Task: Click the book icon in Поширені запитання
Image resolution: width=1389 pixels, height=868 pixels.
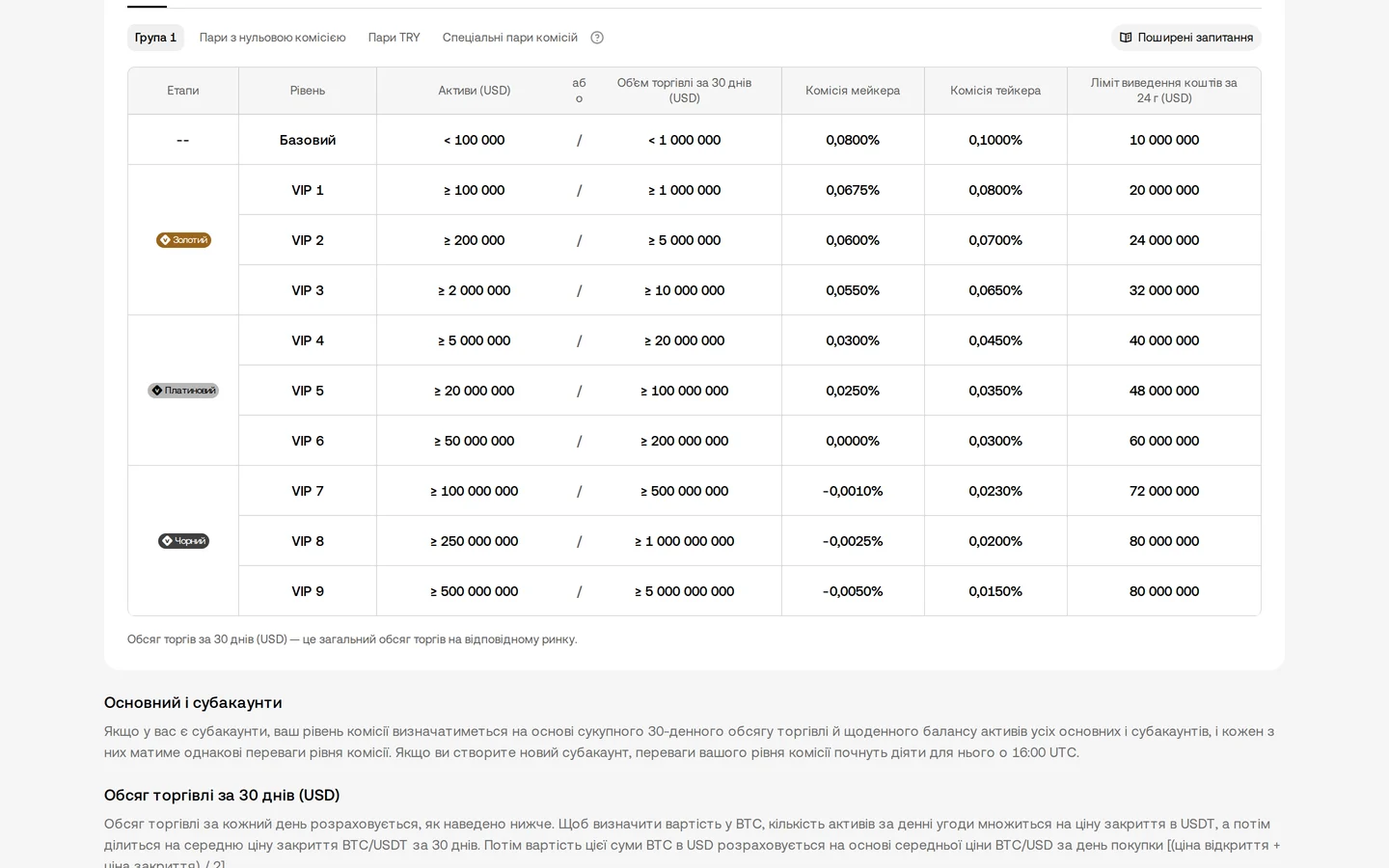Action: (x=1126, y=38)
